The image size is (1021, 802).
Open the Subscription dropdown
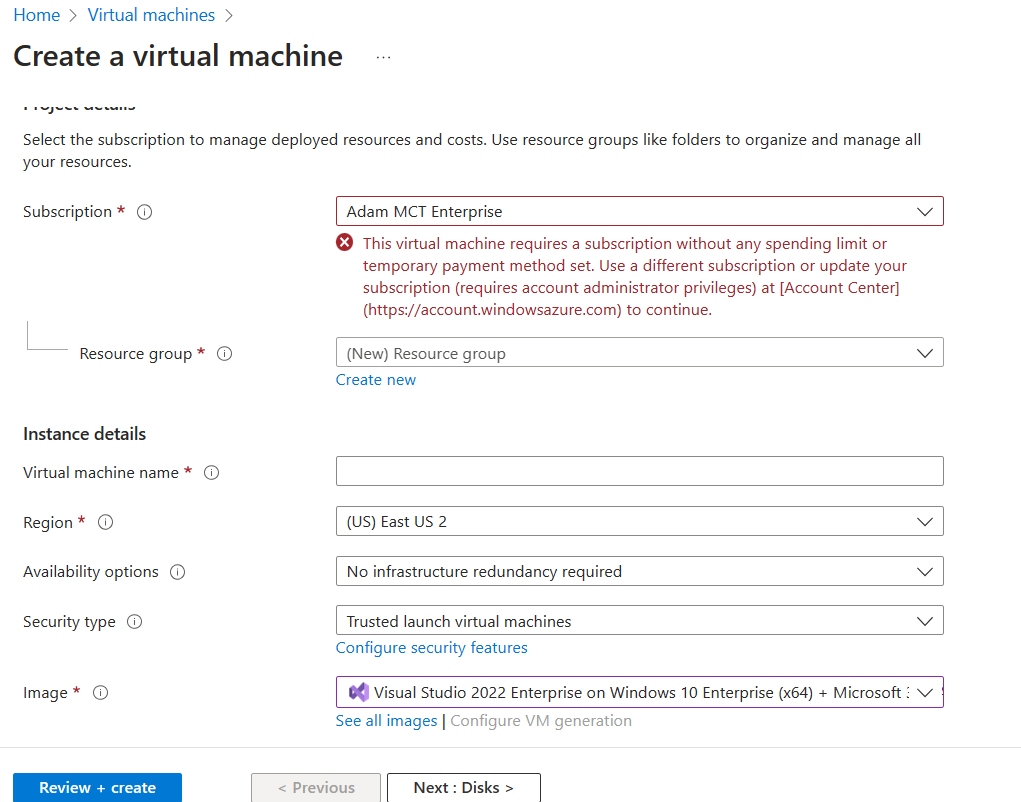point(639,212)
